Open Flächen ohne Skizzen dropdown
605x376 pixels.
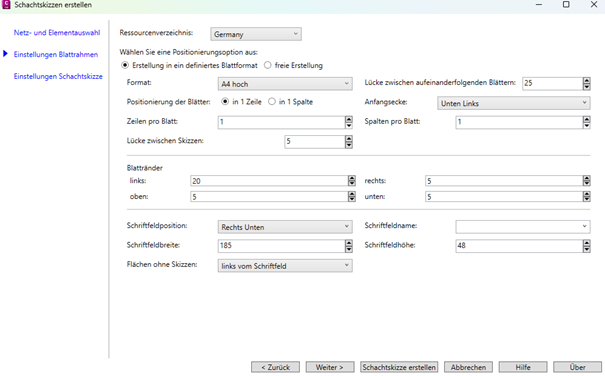(x=285, y=266)
